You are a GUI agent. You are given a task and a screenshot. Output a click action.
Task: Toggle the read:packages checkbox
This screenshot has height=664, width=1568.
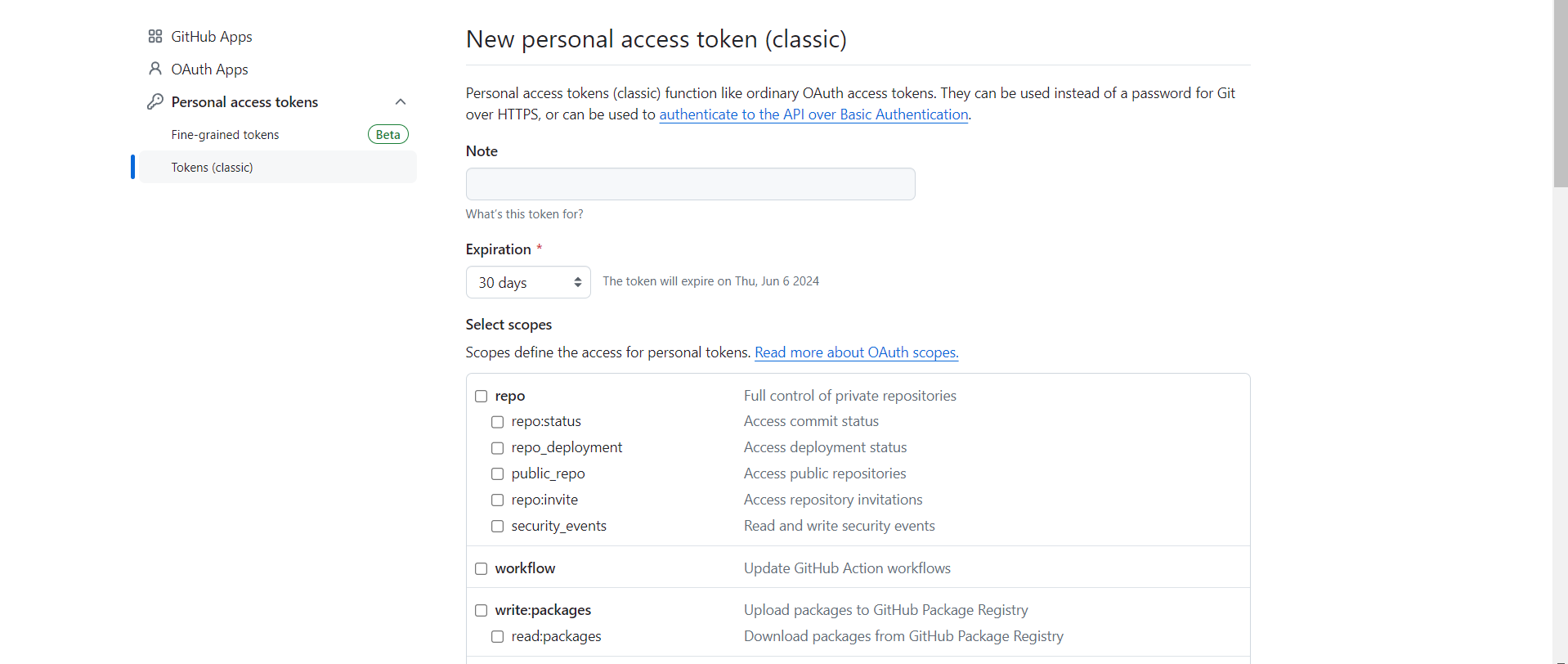pos(497,637)
